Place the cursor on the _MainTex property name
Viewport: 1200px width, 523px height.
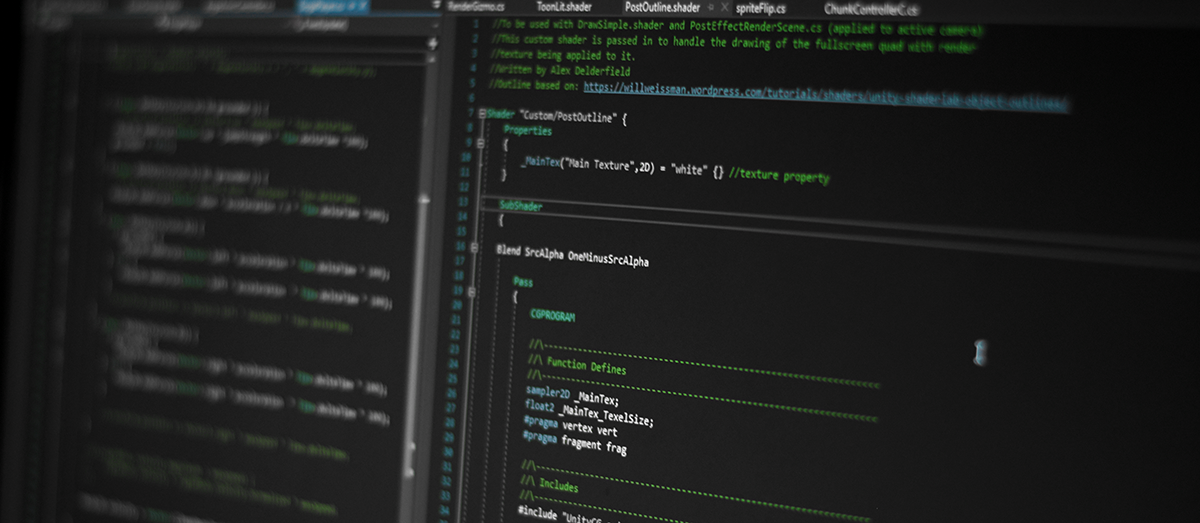[539, 161]
